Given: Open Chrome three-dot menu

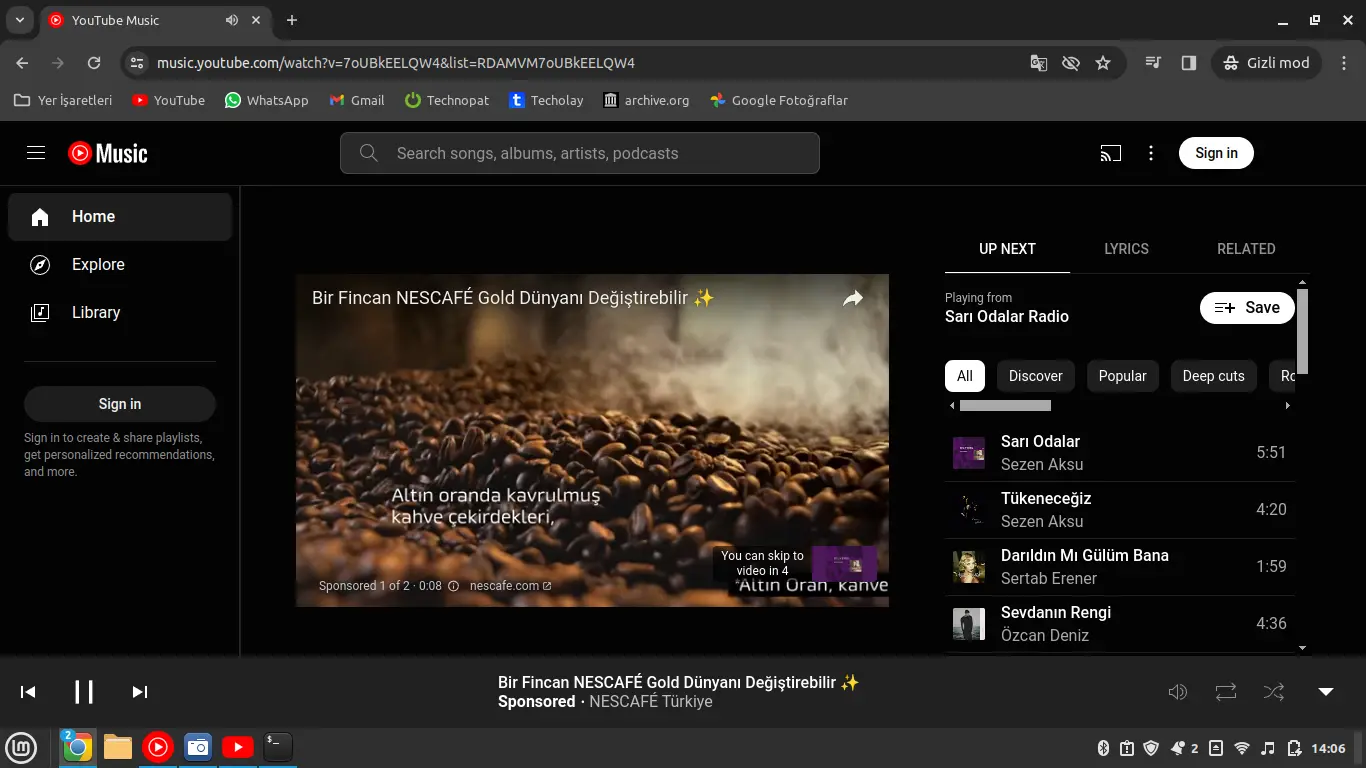Looking at the screenshot, I should click(x=1342, y=63).
